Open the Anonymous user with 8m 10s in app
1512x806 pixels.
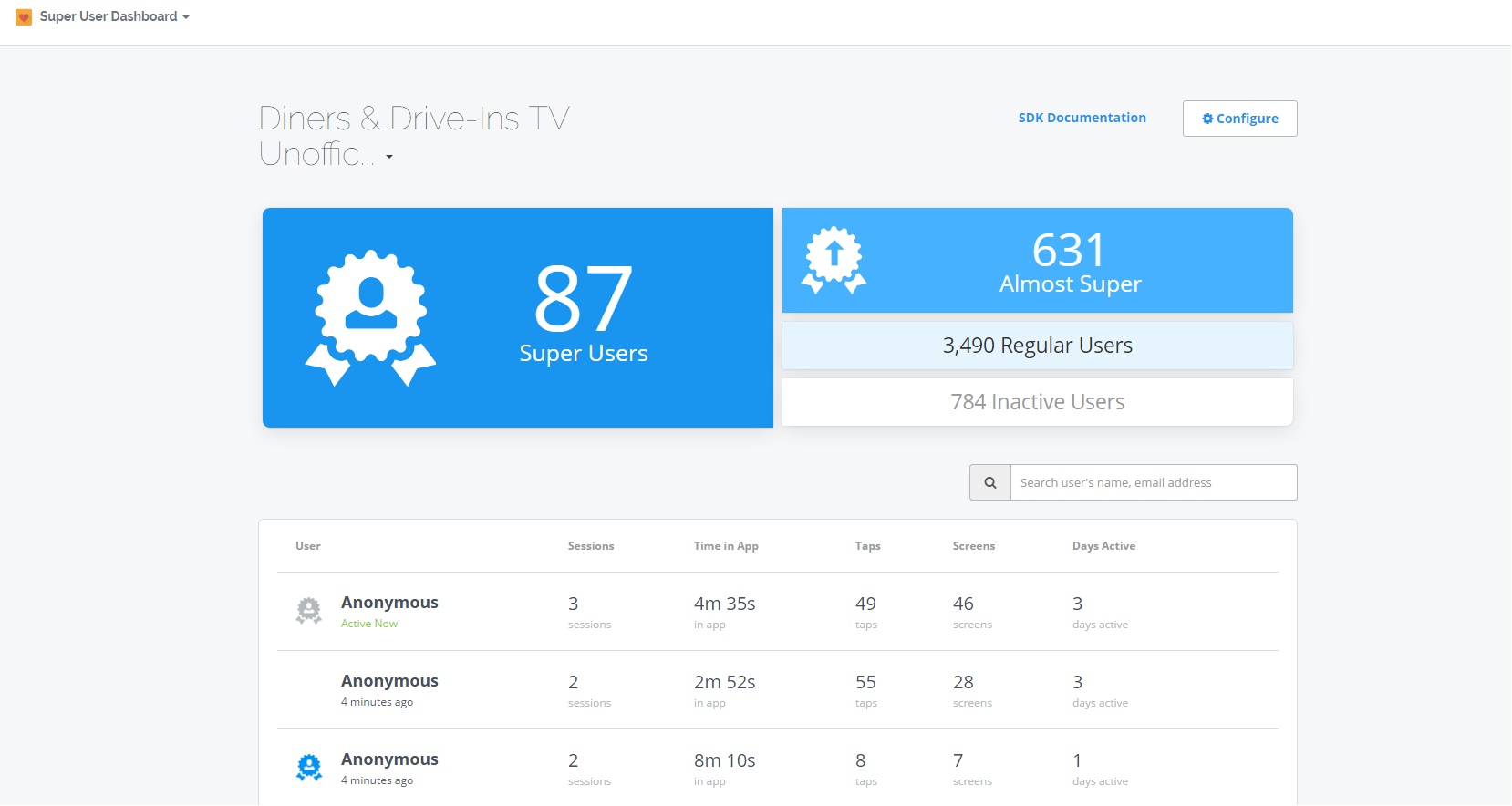pos(389,759)
